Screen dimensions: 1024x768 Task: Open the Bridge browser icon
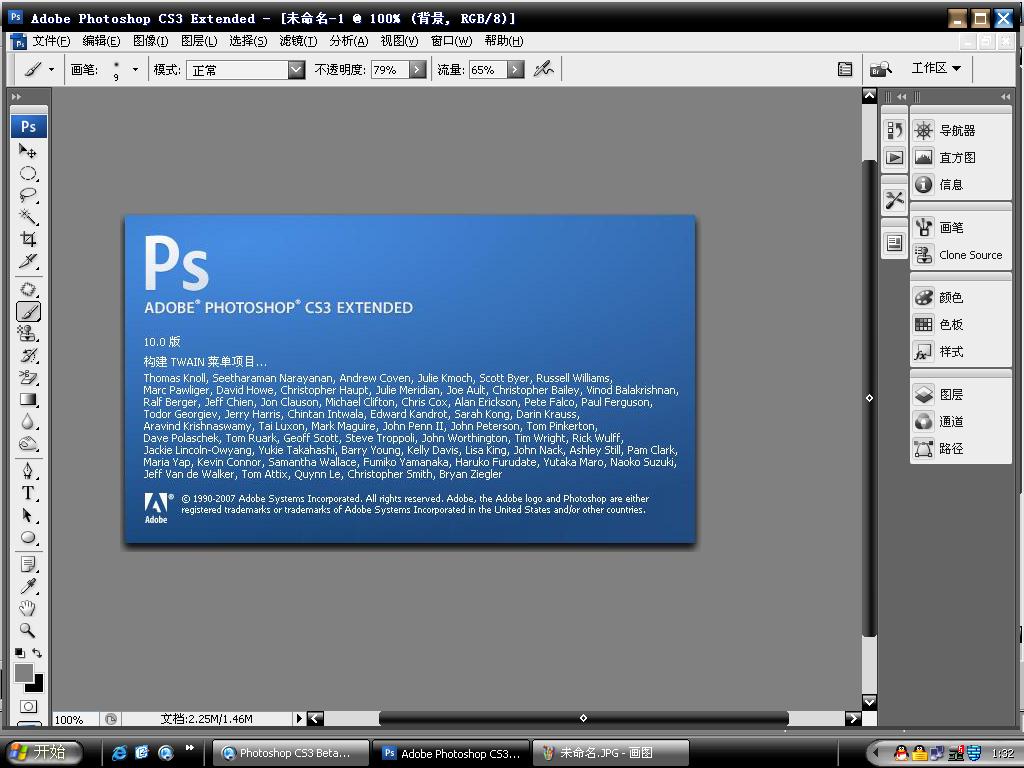click(880, 69)
